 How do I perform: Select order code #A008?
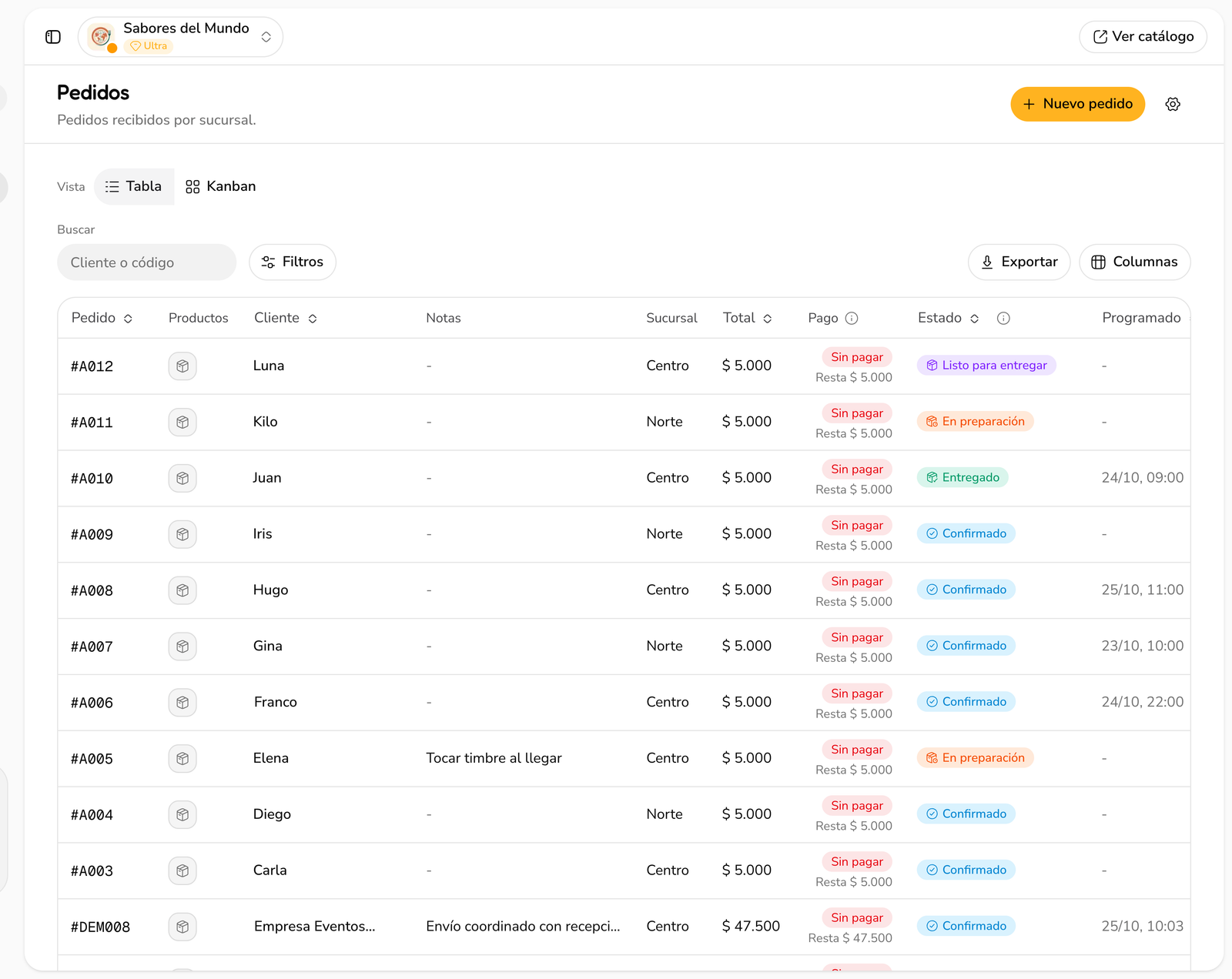click(x=92, y=591)
